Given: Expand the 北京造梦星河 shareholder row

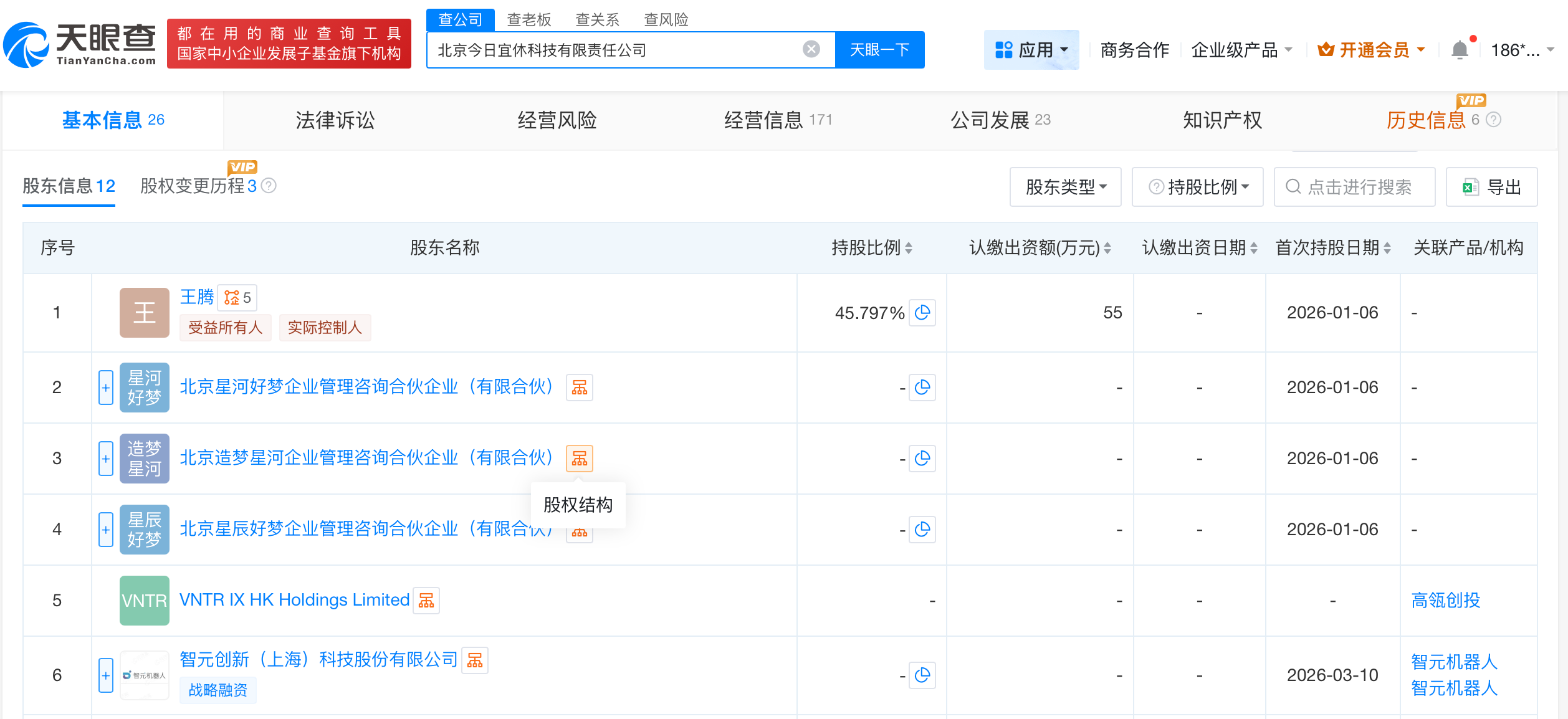Looking at the screenshot, I should [x=105, y=459].
